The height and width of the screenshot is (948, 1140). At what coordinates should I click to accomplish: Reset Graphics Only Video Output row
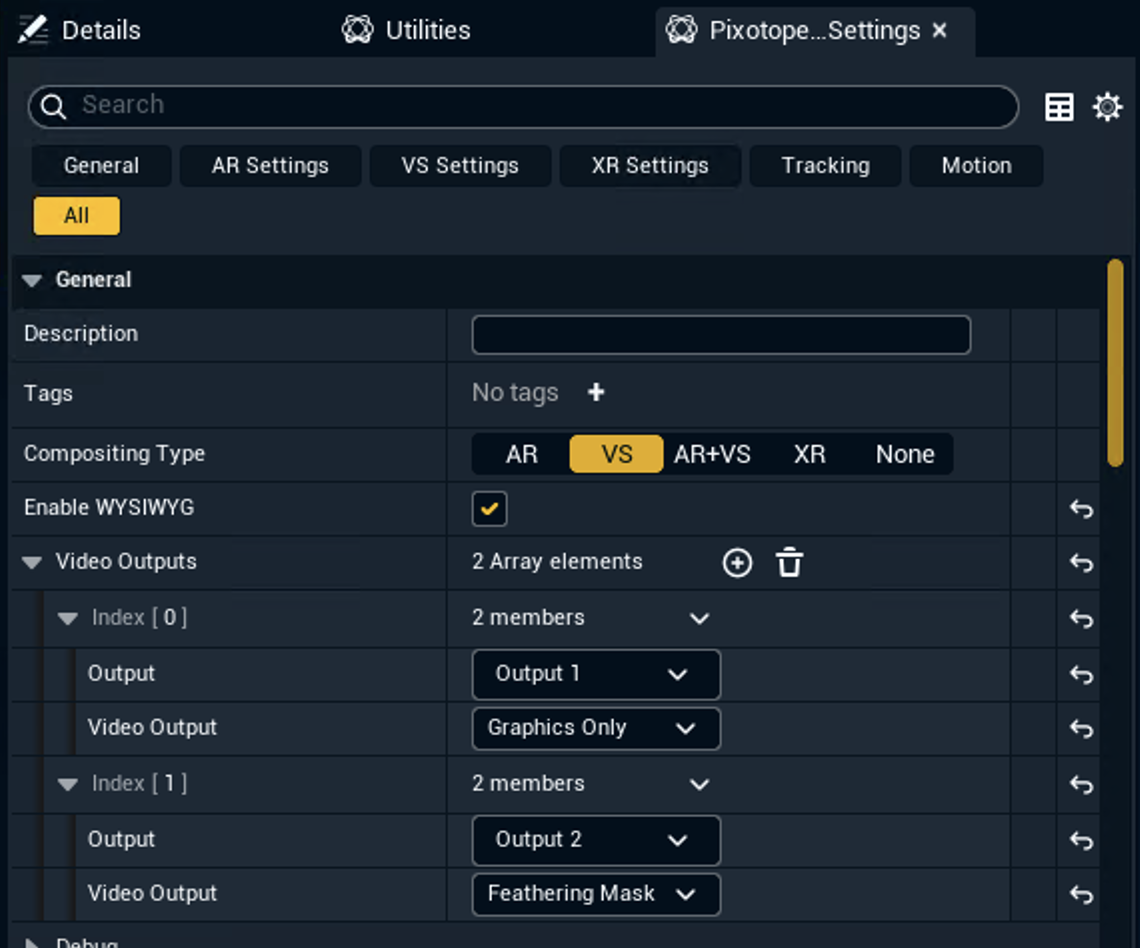pos(1081,728)
